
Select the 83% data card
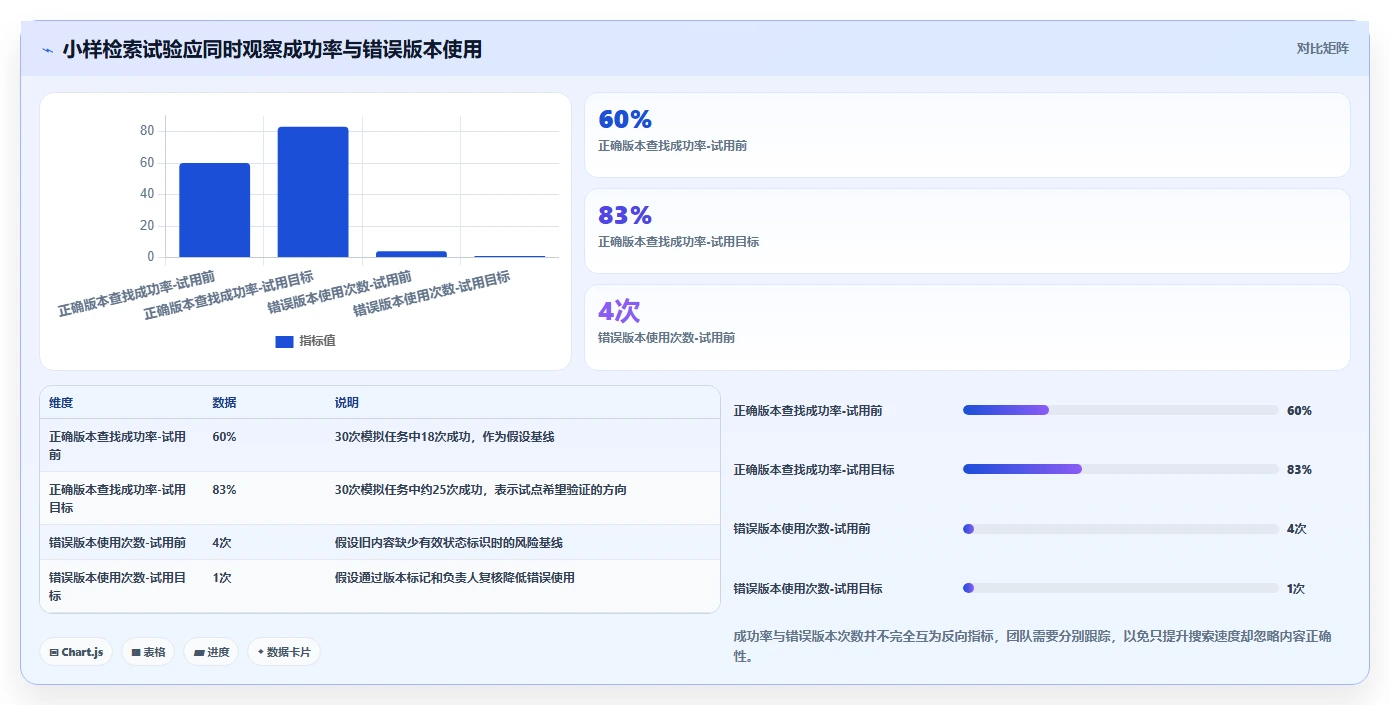[967, 231]
